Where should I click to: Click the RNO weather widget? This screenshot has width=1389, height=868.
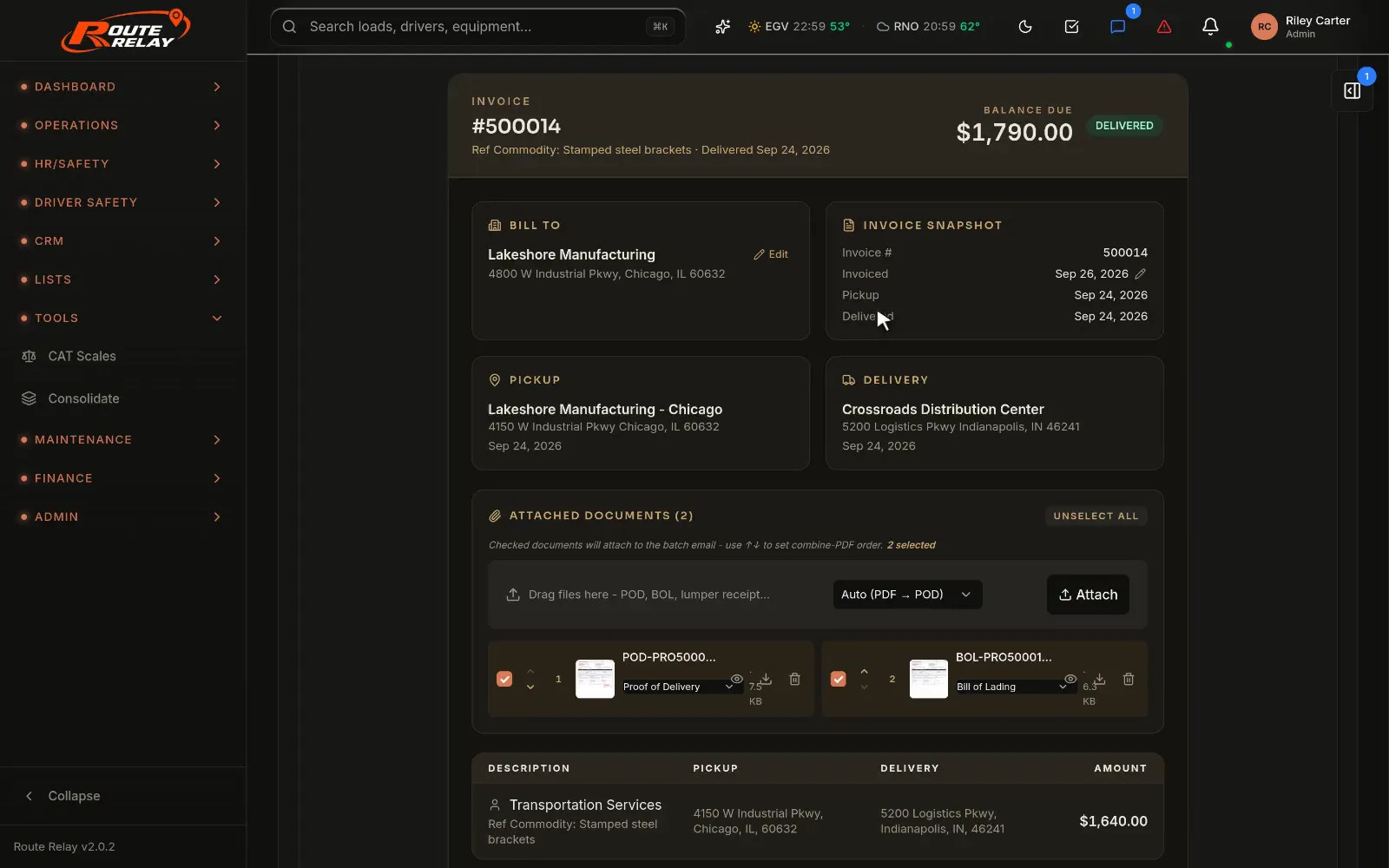[x=928, y=27]
